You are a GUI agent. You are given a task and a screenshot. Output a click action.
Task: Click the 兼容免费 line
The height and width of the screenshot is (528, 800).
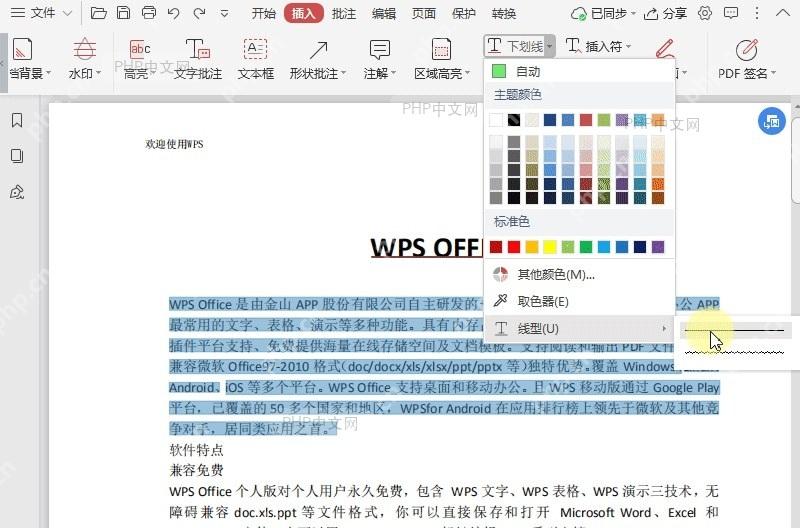(196, 470)
